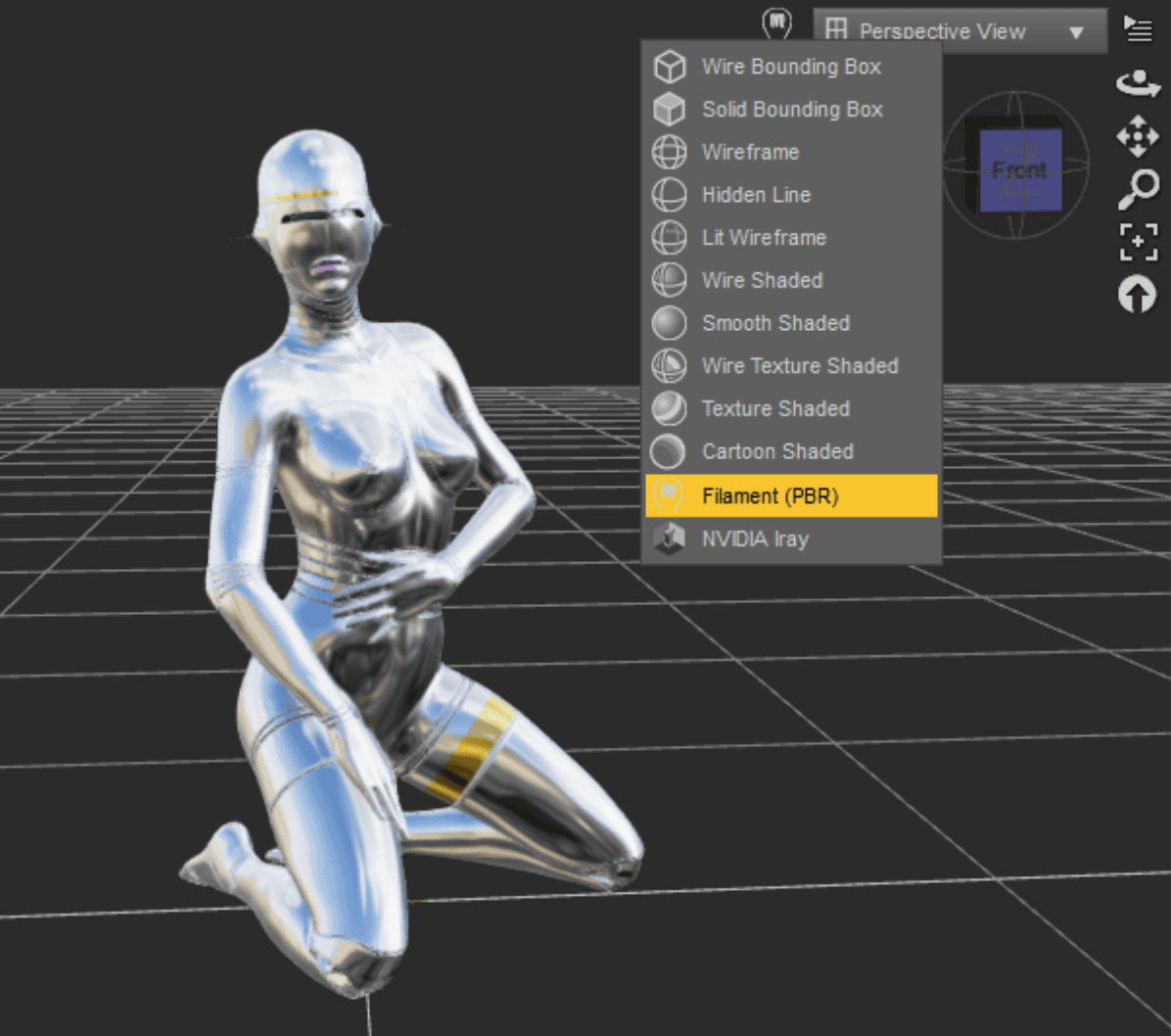Image resolution: width=1171 pixels, height=1036 pixels.
Task: Select Lit Wireframe draw style
Action: (x=764, y=238)
